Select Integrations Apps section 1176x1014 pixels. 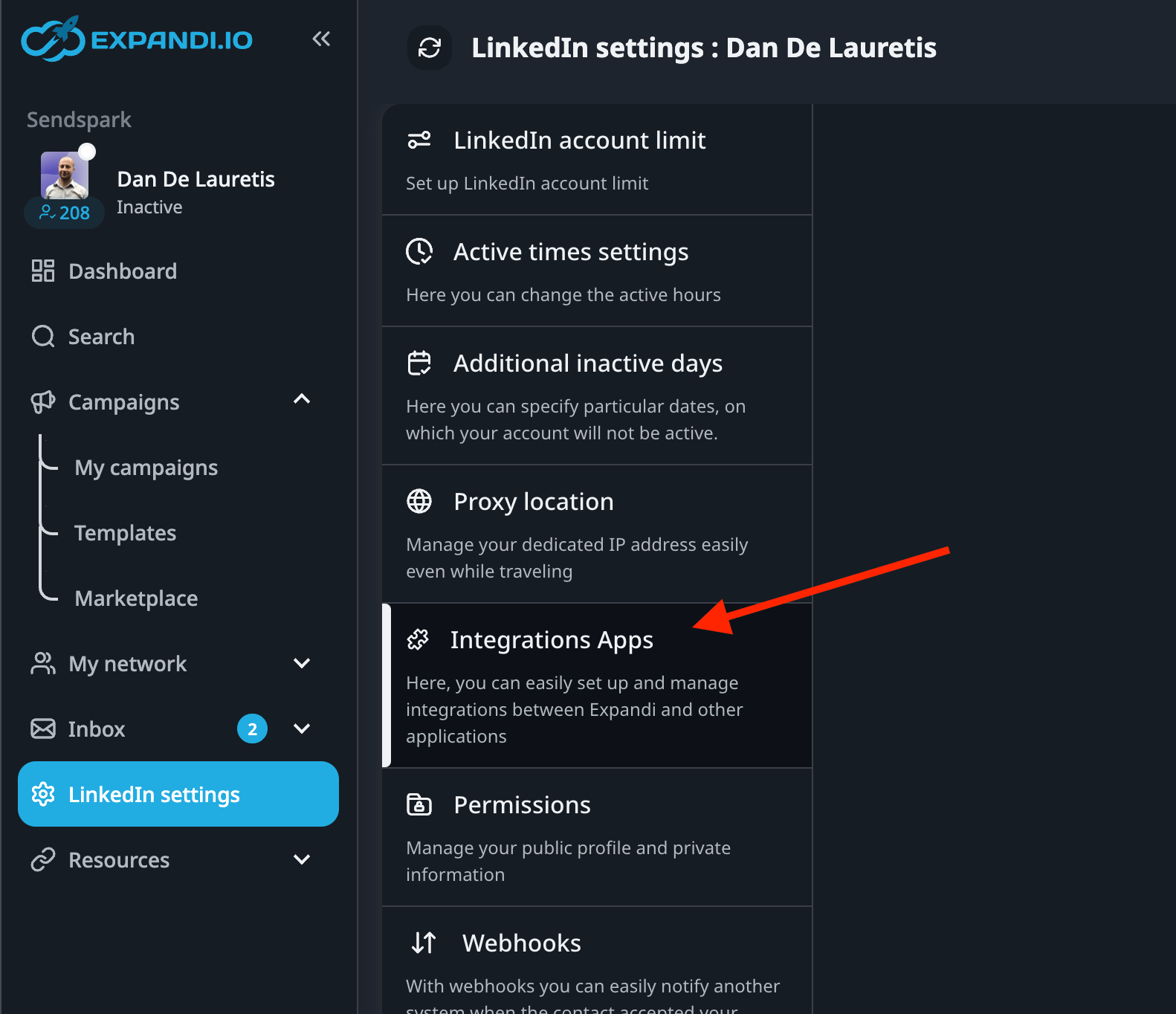tap(597, 686)
